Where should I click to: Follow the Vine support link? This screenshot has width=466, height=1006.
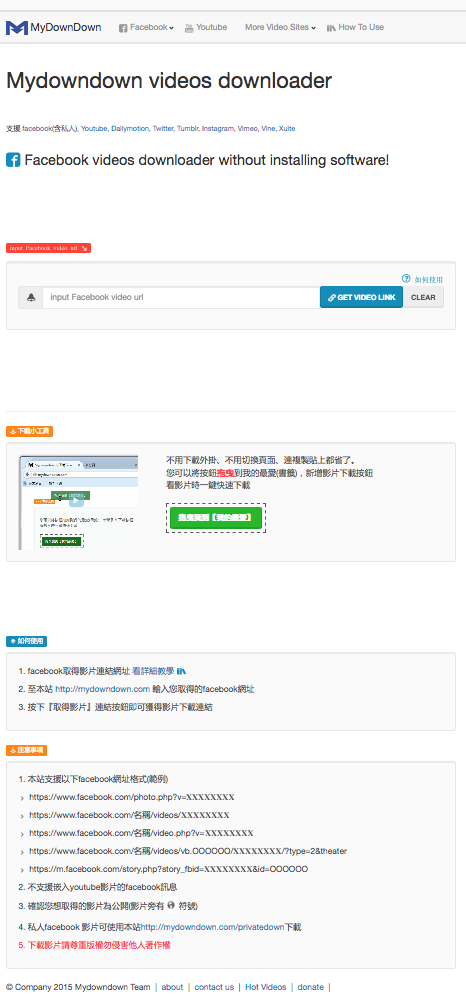coord(268,128)
